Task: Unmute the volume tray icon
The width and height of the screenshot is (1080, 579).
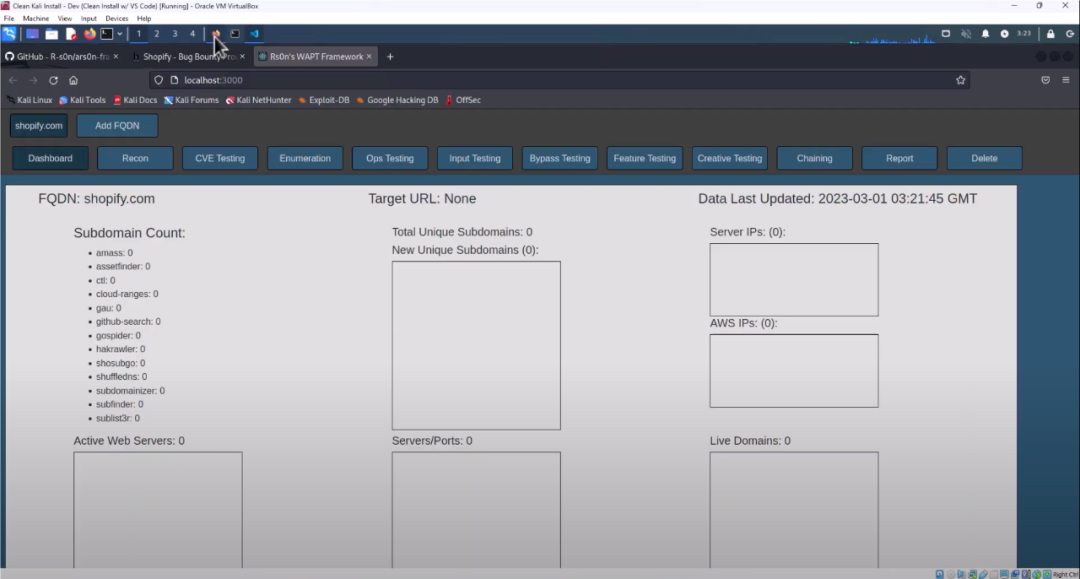Action: tap(966, 34)
